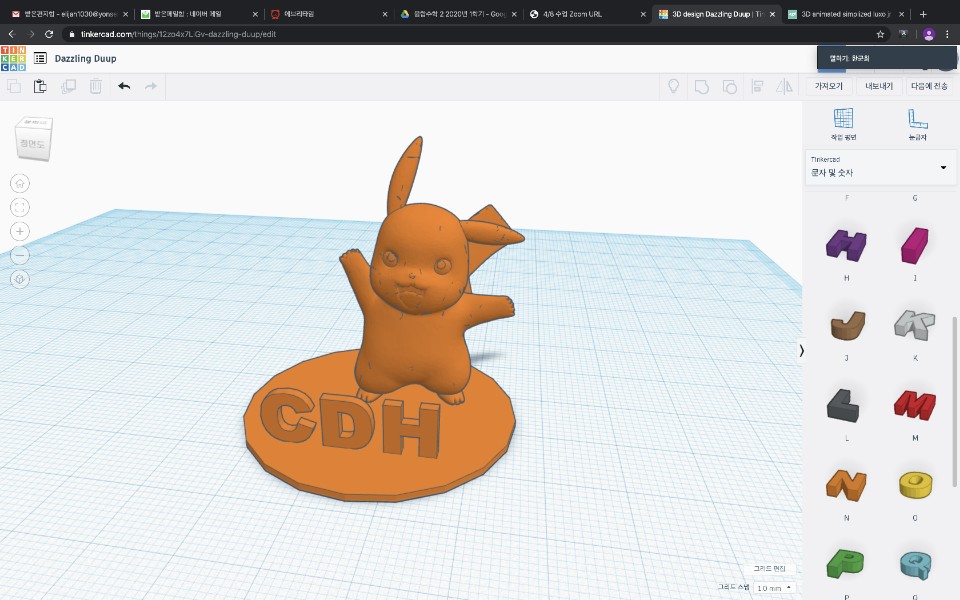Open the 문자 및 숫자 shape category dropdown
Viewport: 960px width, 600px height.
(880, 167)
